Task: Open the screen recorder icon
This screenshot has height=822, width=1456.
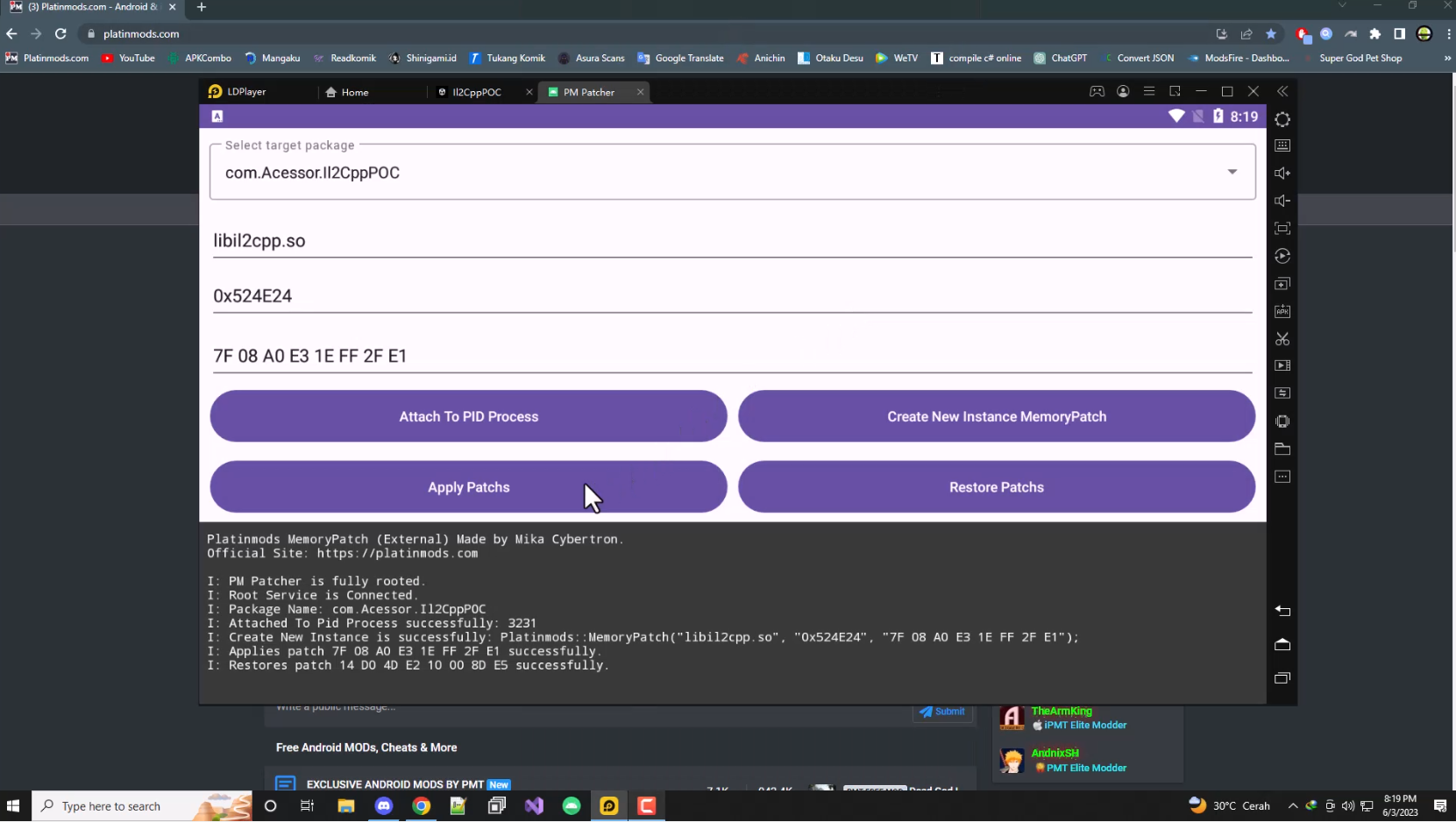Action: (x=1283, y=366)
